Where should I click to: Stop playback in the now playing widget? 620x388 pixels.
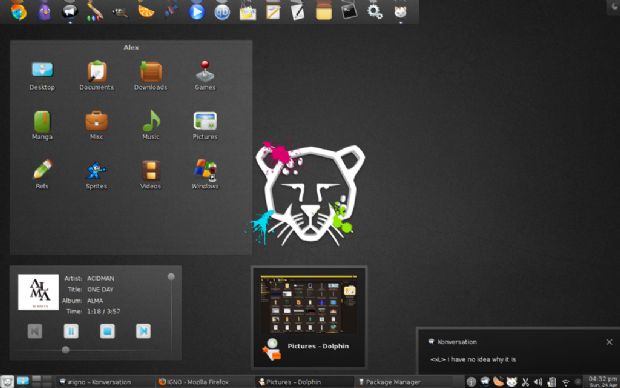point(107,331)
